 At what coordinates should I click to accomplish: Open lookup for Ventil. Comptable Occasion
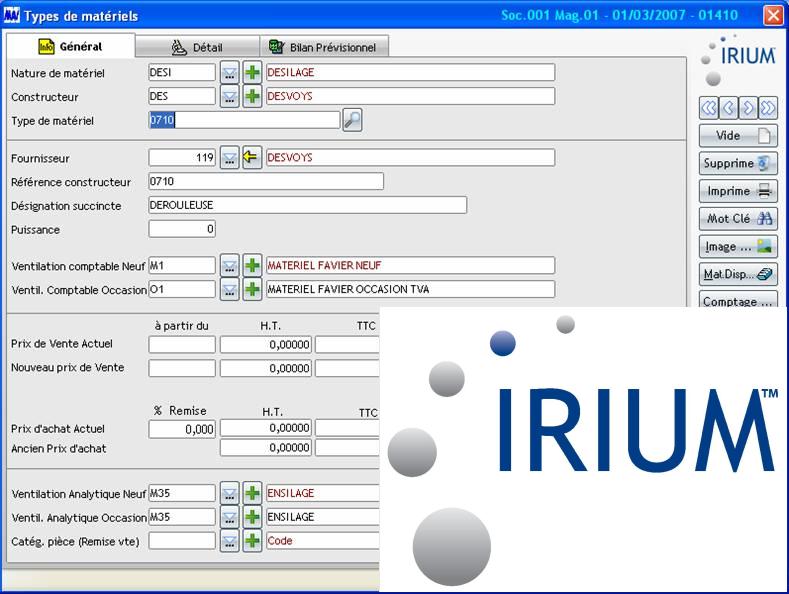229,289
